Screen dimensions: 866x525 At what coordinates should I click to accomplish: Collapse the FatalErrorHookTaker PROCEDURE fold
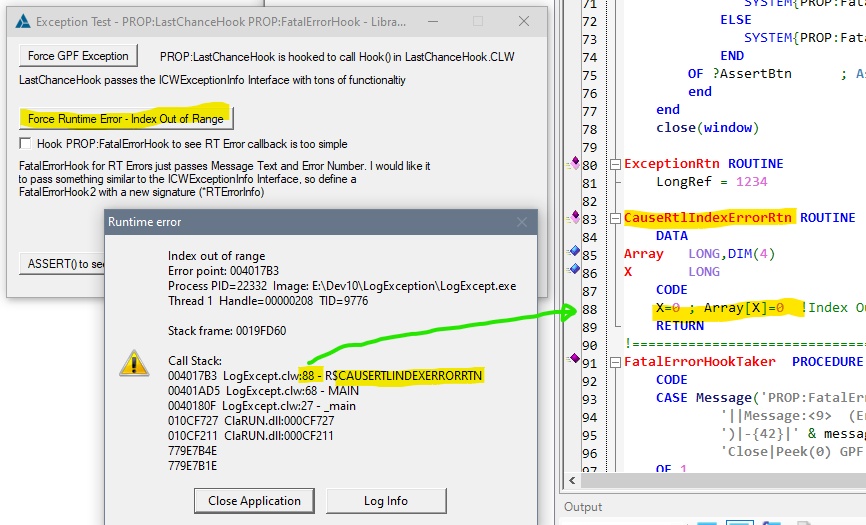point(616,361)
